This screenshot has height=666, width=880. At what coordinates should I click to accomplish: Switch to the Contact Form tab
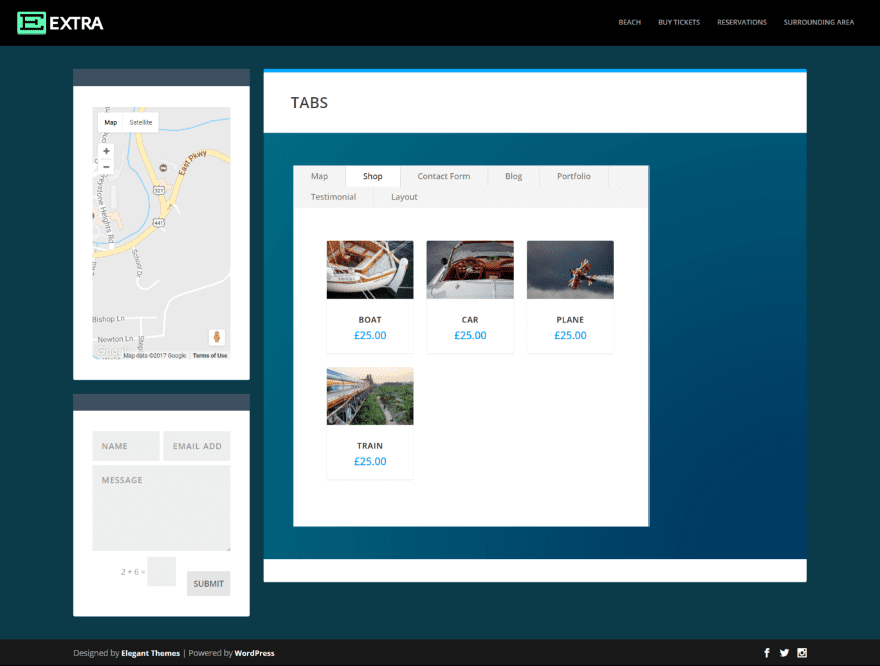[444, 176]
